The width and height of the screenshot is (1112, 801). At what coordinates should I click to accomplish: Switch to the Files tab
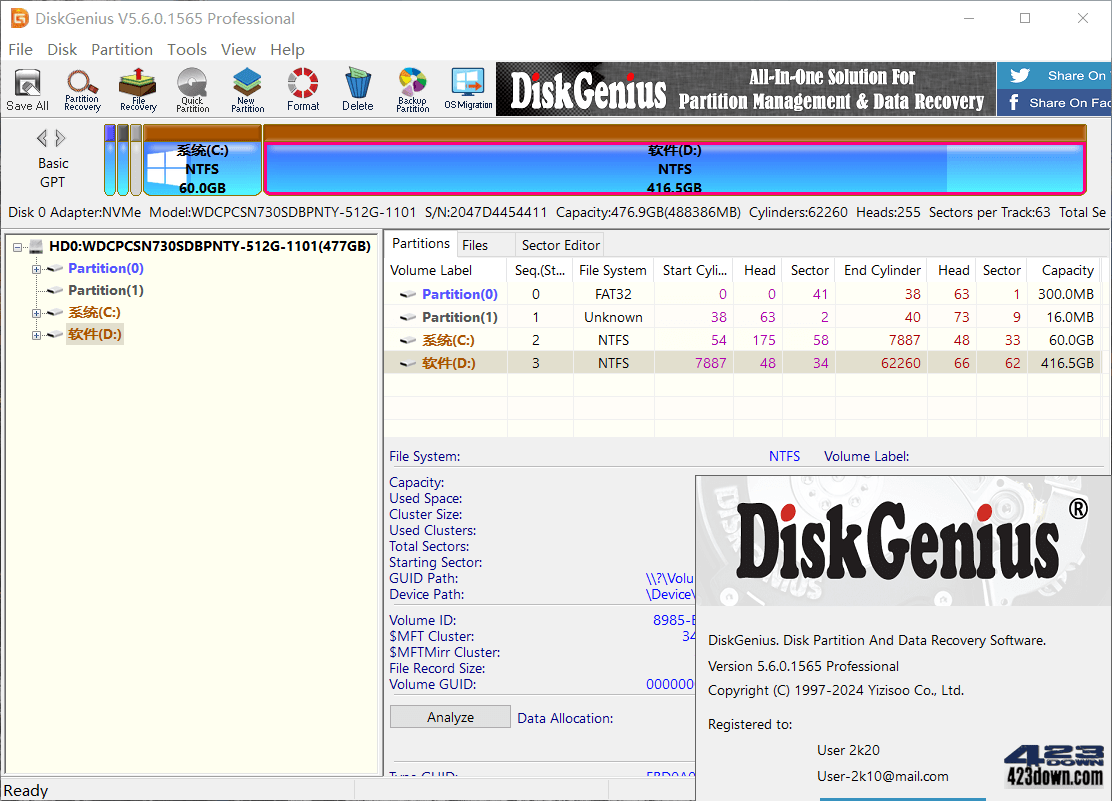click(484, 244)
